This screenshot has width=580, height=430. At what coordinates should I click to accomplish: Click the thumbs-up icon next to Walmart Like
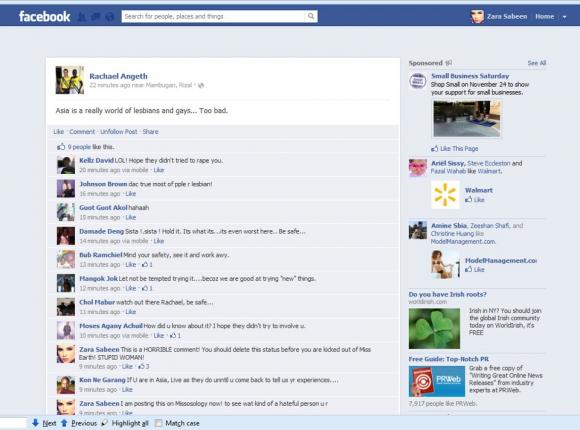468,199
